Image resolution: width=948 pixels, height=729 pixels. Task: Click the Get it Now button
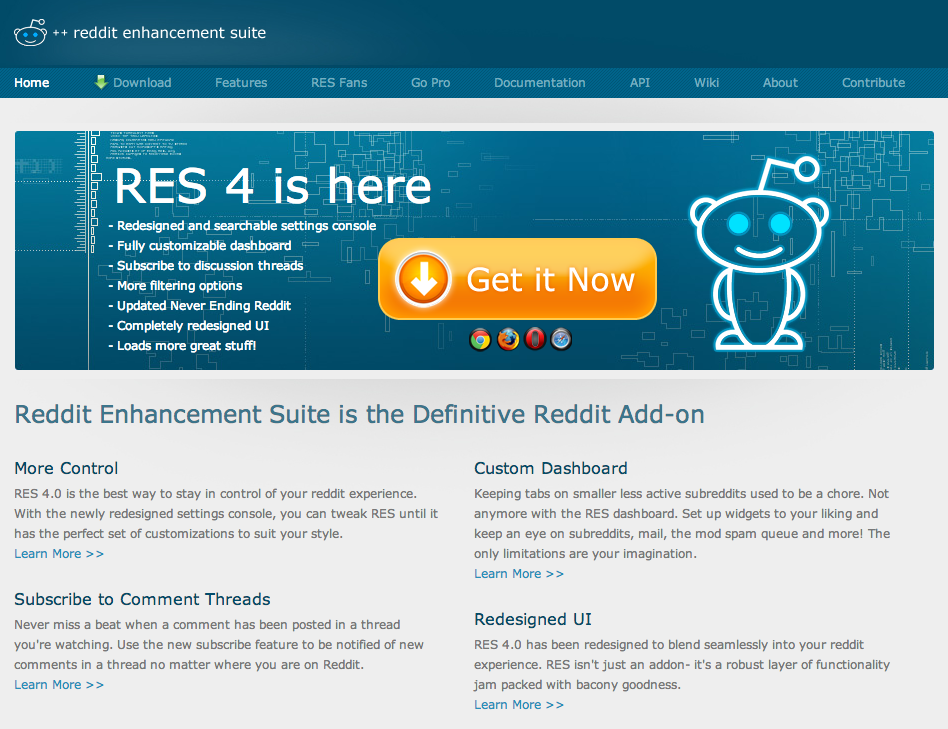click(518, 279)
